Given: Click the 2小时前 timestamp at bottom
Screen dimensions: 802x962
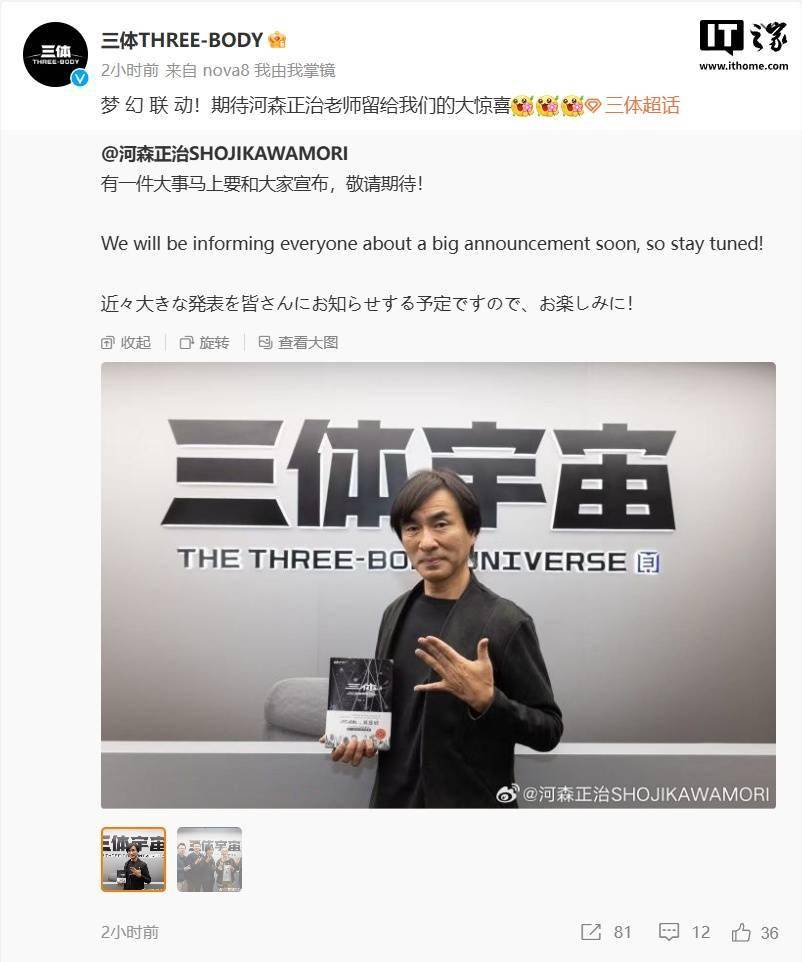Looking at the screenshot, I should pyautogui.click(x=129, y=933).
